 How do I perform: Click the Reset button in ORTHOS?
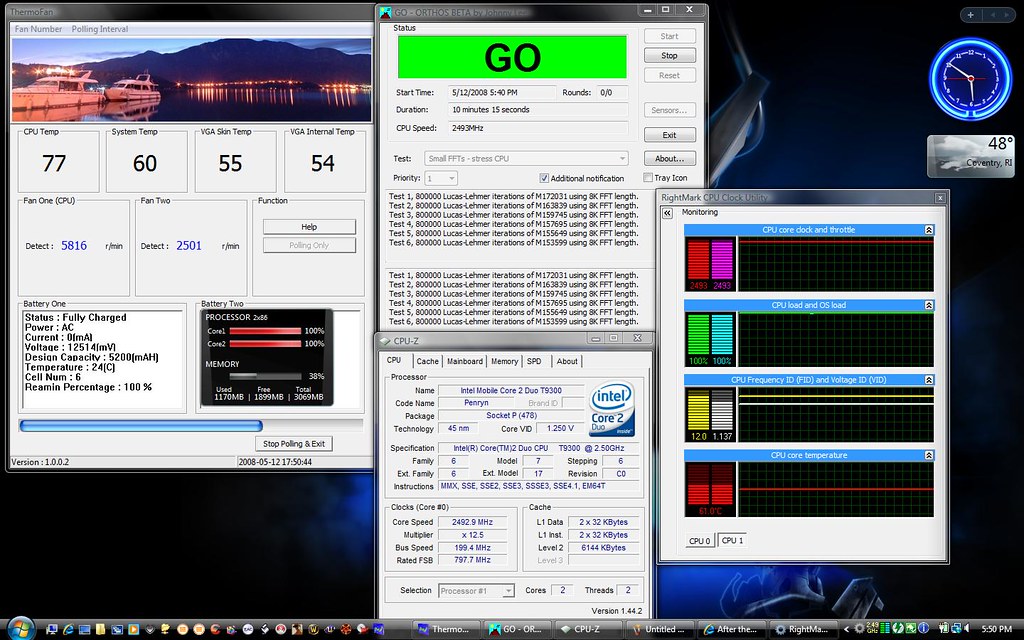click(x=669, y=75)
